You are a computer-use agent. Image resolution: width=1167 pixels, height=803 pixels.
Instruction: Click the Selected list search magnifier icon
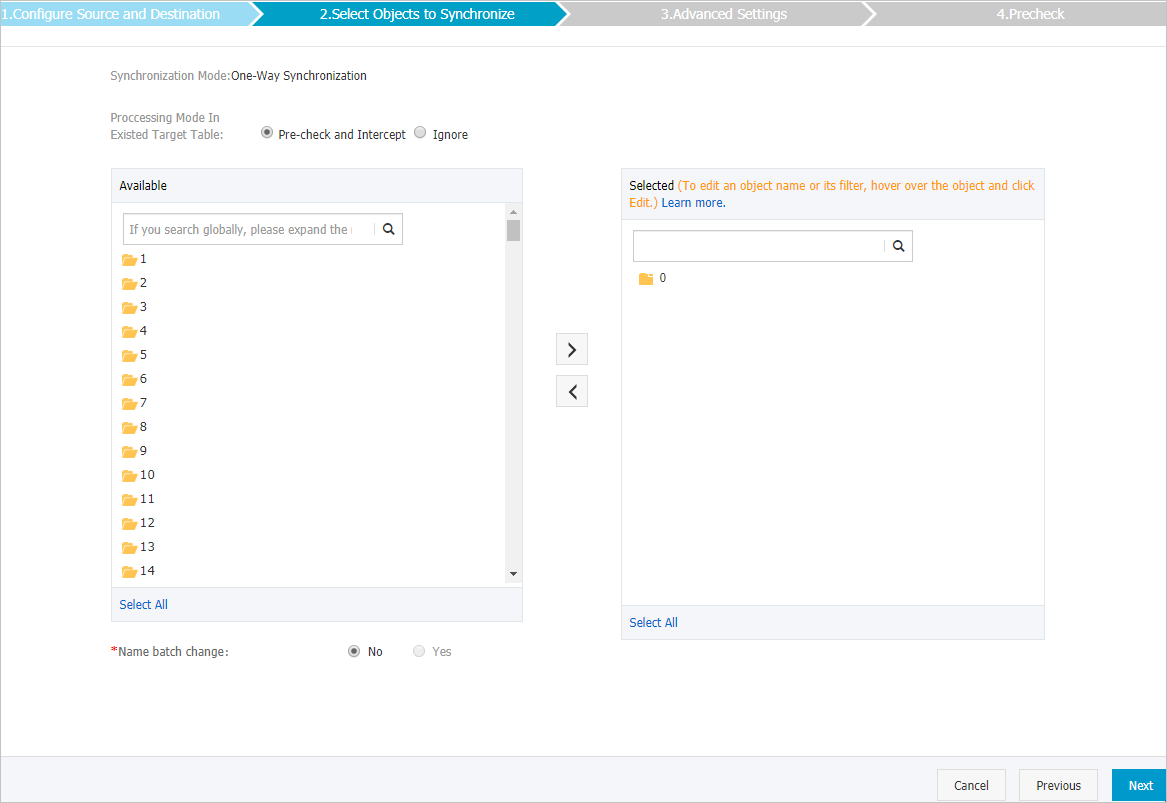coord(898,246)
